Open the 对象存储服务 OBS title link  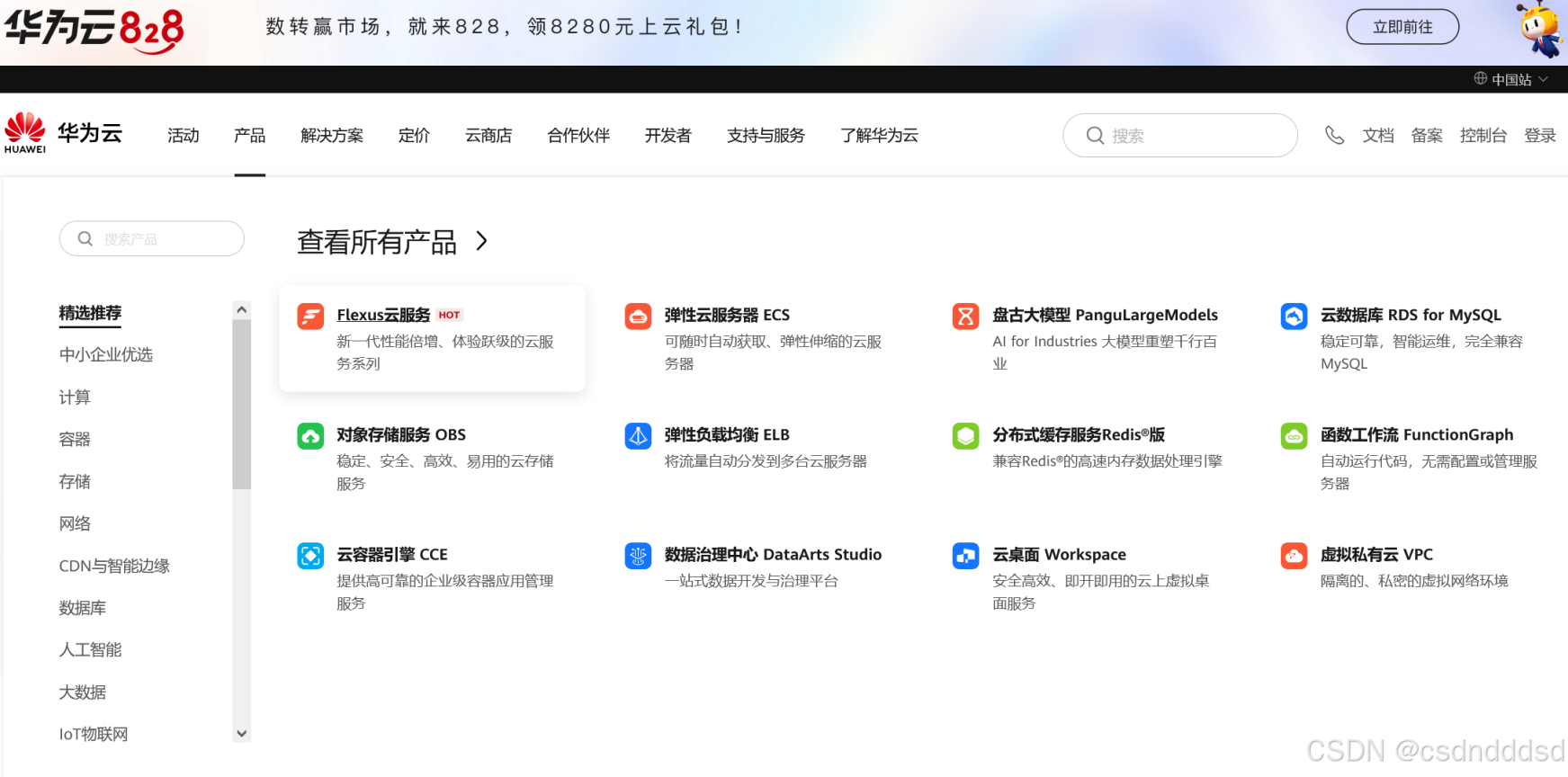[x=401, y=434]
